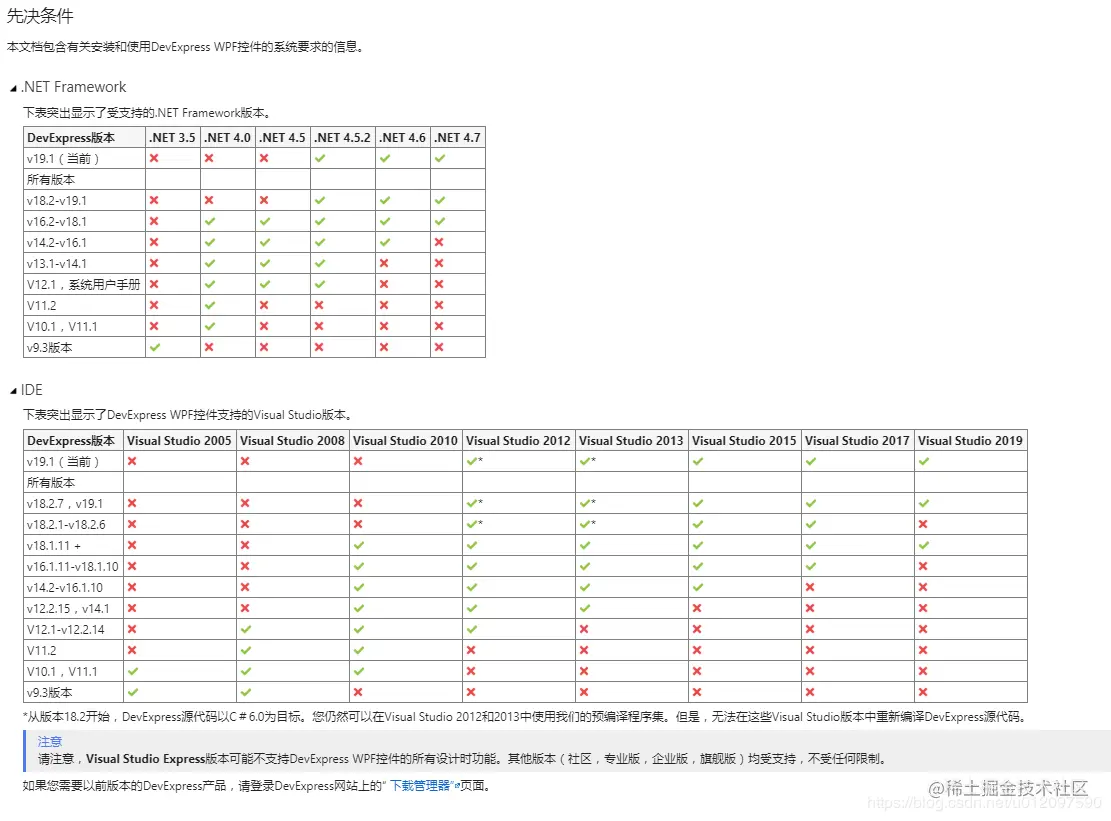This screenshot has width=1111, height=821.
Task: Click the red cross for V10.1，V11.1 under .NET 4.5
Action: [264, 326]
